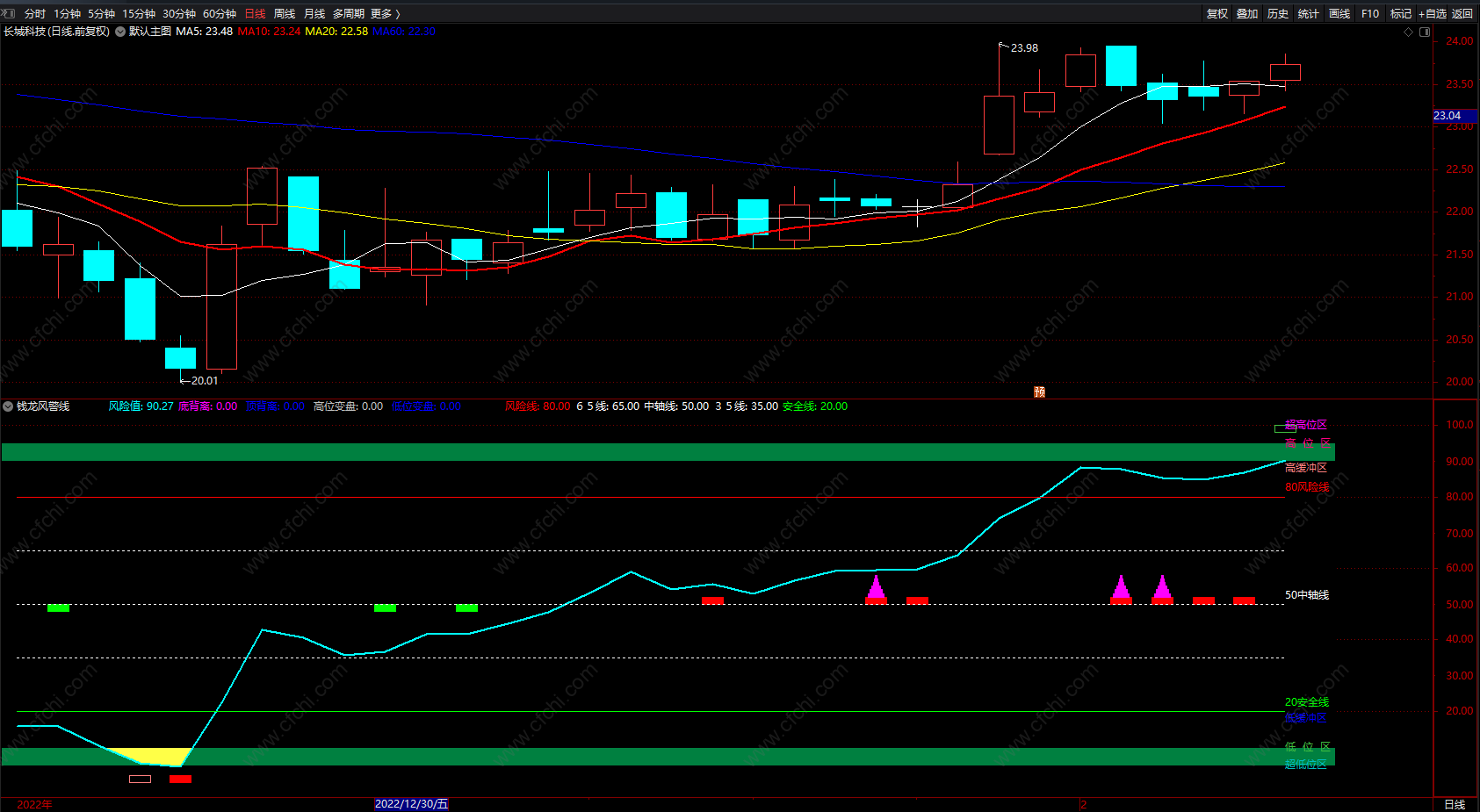1480x812 pixels.
Task: Click the 23.98 high price label
Action: [x=1024, y=48]
